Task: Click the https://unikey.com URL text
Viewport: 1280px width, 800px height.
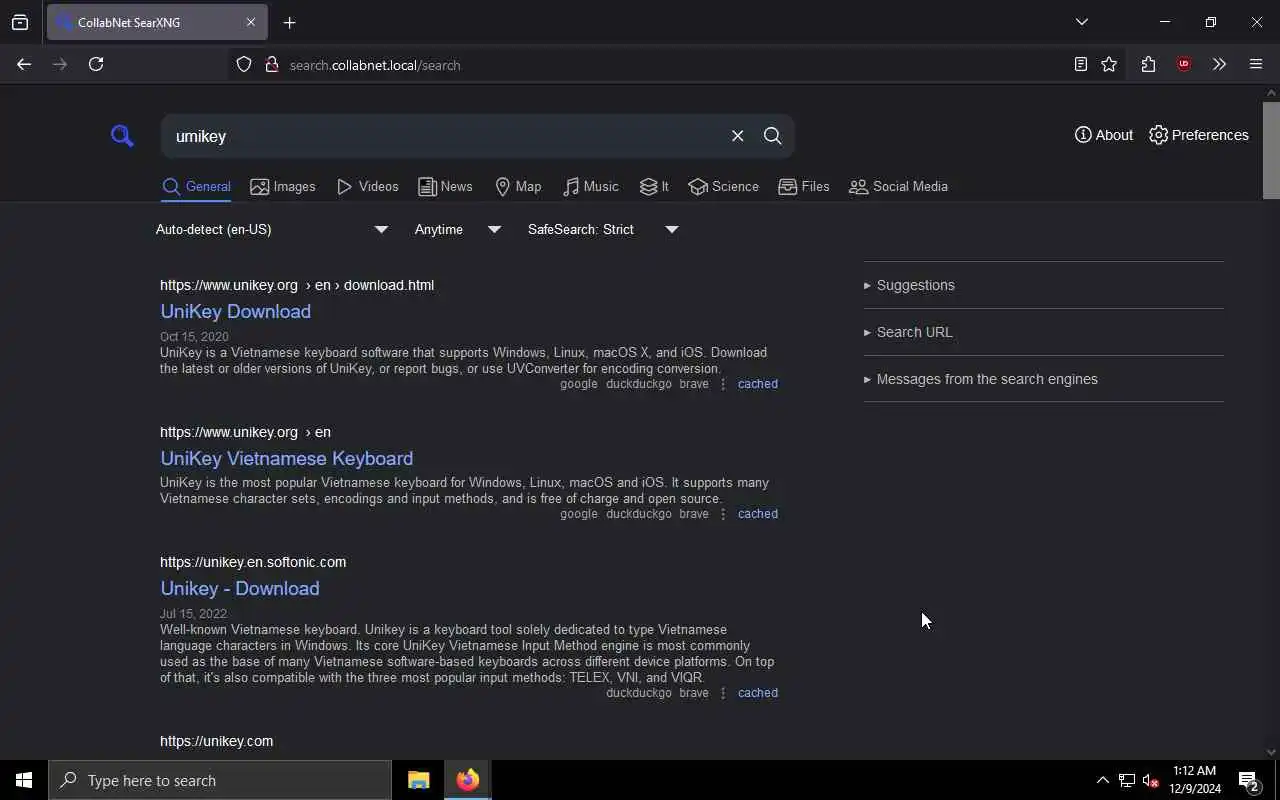Action: [216, 741]
